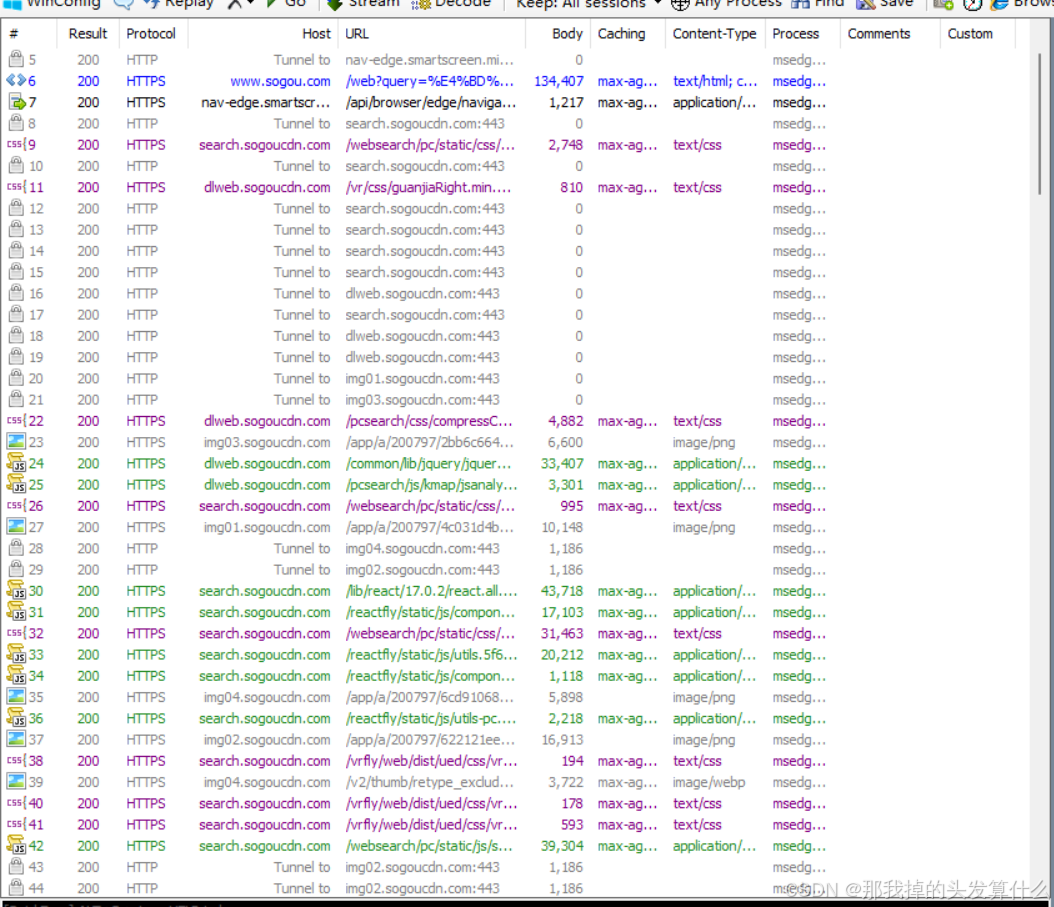Screen dimensions: 1054x907
Task: Click the body size 43,718 cell
Action: (x=562, y=591)
